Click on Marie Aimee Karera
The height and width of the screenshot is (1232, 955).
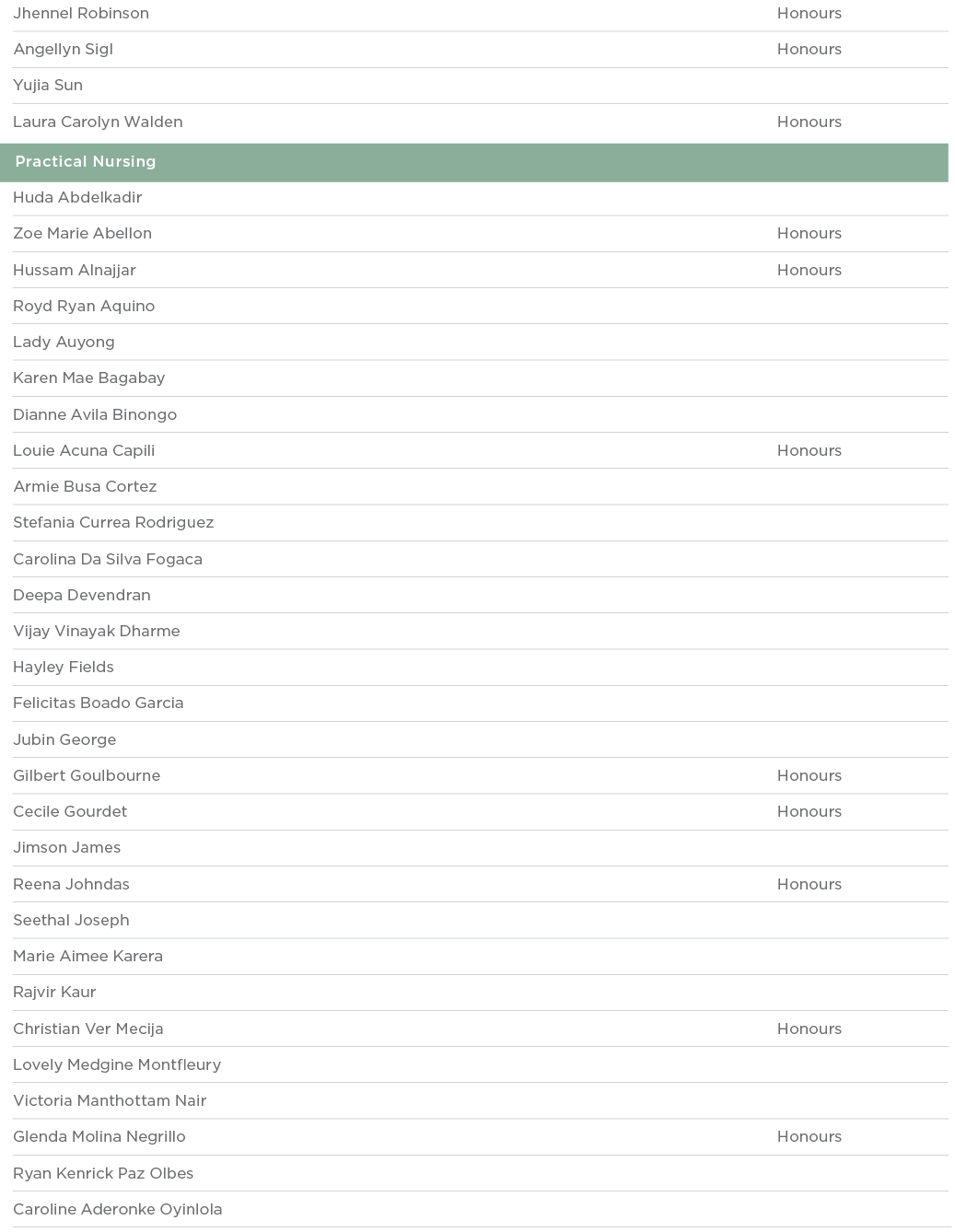tap(87, 956)
